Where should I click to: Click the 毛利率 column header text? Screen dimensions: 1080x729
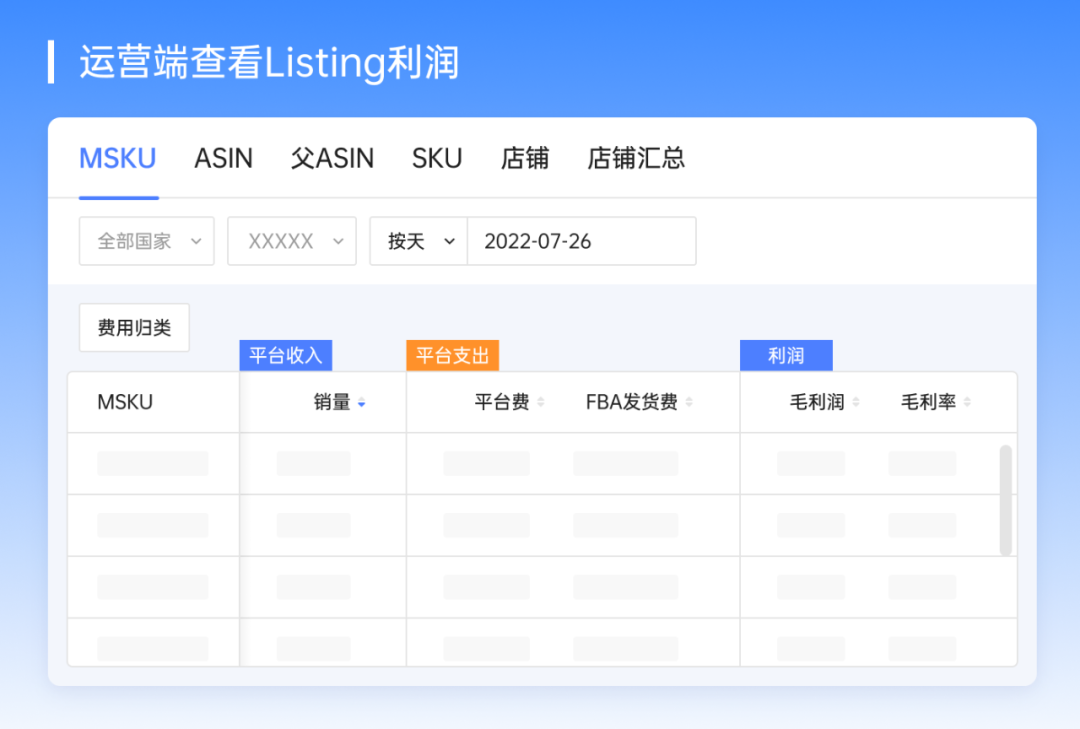(x=928, y=402)
